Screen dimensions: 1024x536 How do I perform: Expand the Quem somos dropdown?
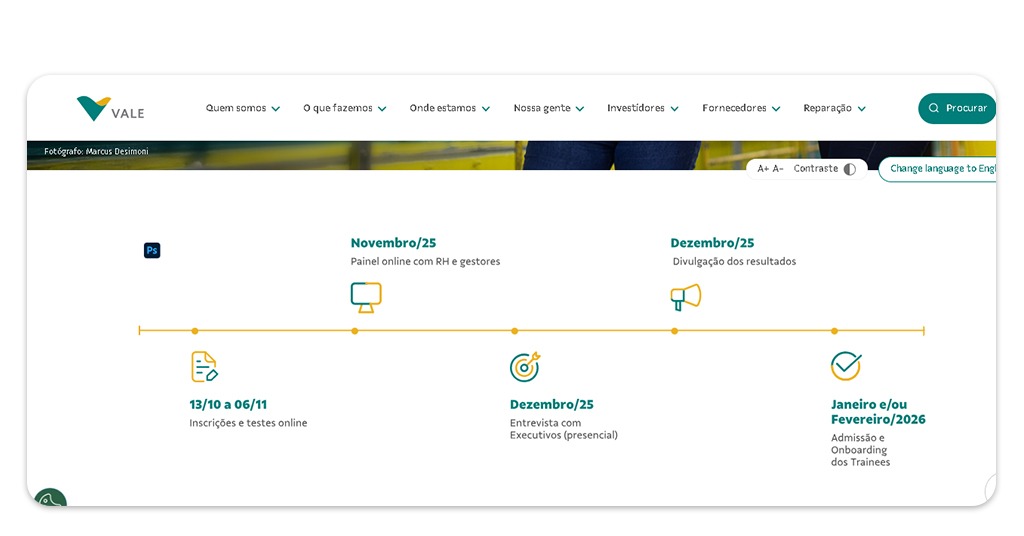coord(242,108)
